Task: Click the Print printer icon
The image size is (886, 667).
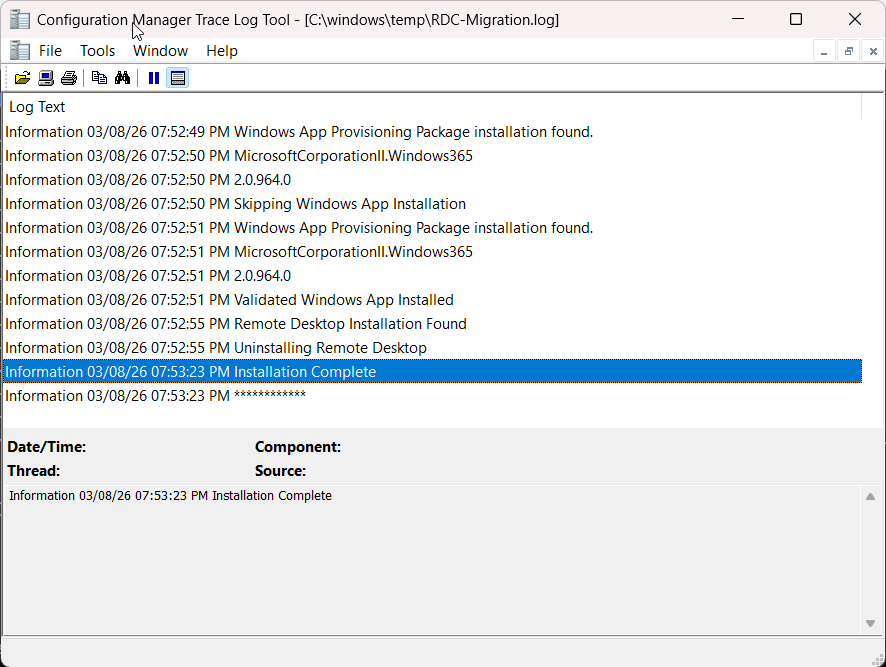Action: tap(68, 78)
